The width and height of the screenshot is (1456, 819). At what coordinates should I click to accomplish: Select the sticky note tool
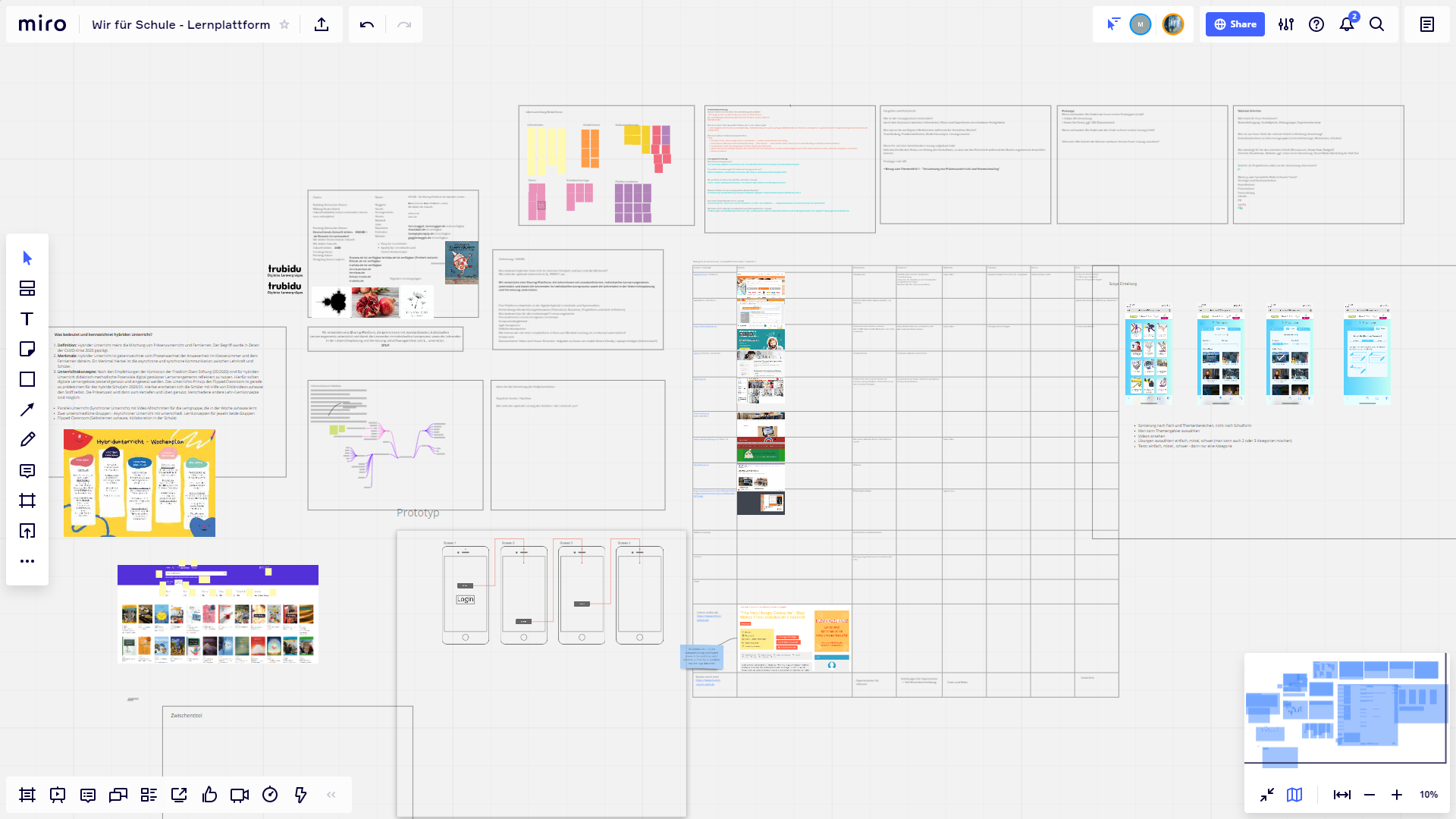(x=27, y=349)
